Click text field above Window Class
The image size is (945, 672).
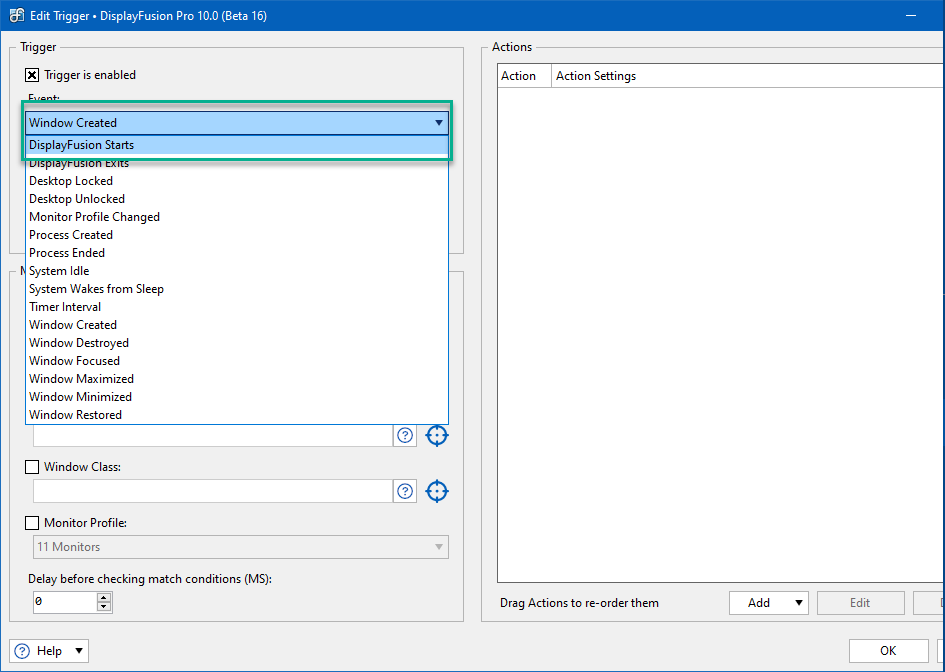tap(213, 435)
